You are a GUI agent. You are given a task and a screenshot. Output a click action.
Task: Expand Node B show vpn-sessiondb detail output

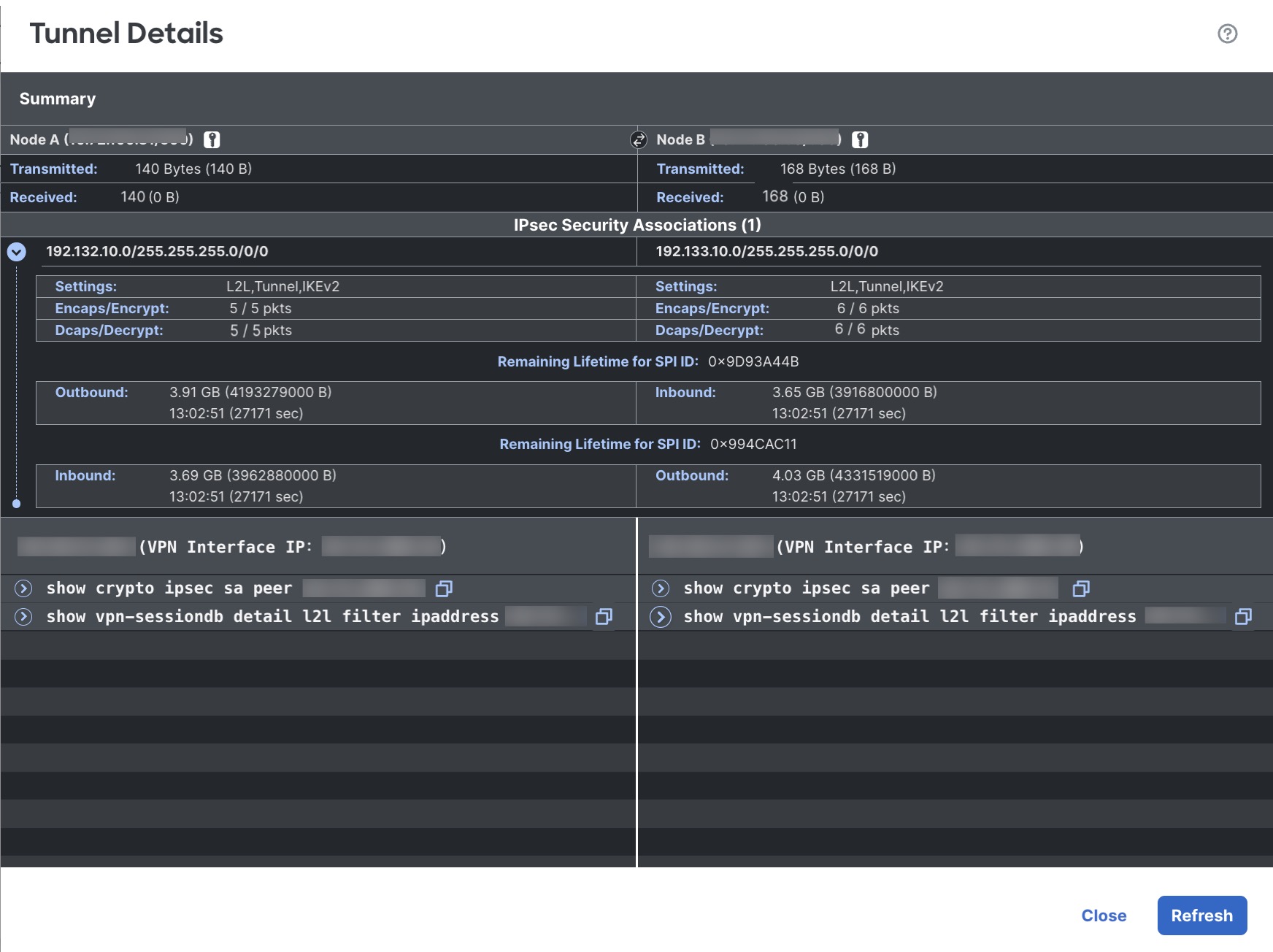(x=661, y=617)
